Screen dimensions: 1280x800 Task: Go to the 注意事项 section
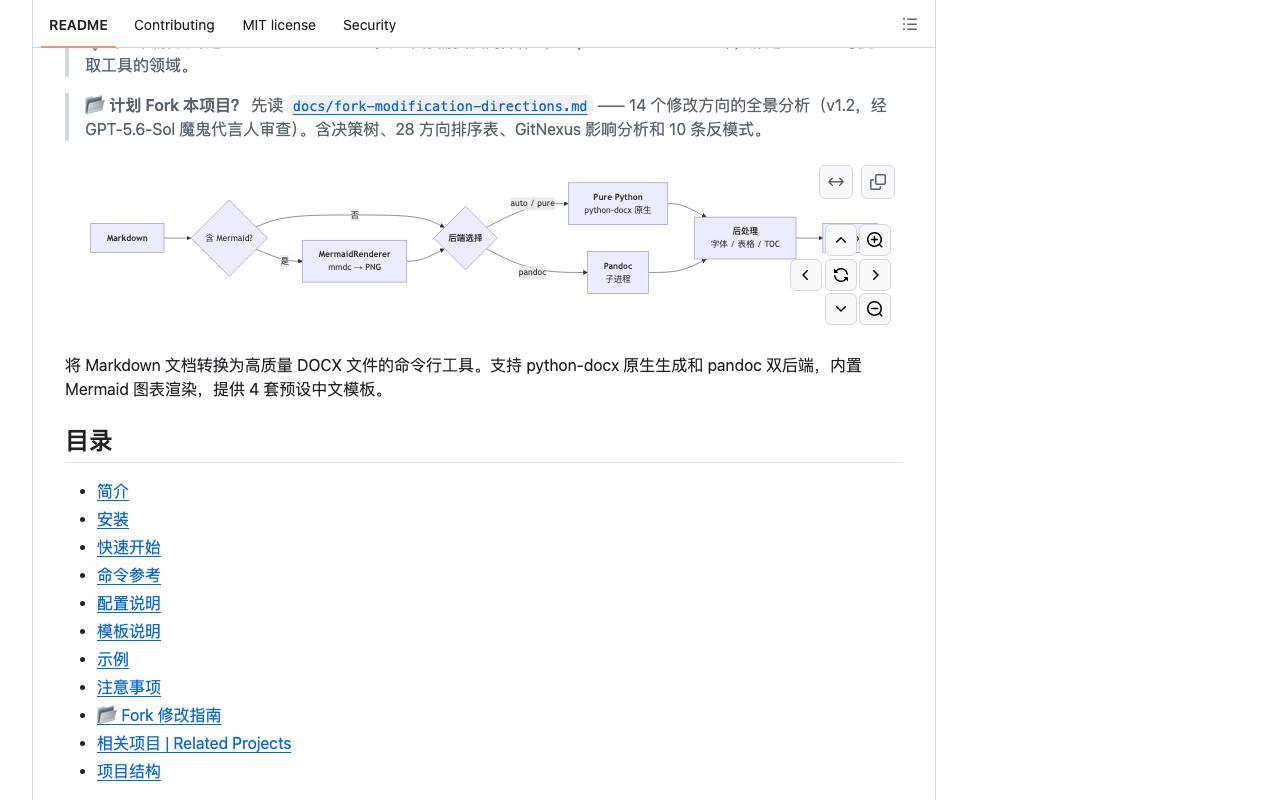129,687
